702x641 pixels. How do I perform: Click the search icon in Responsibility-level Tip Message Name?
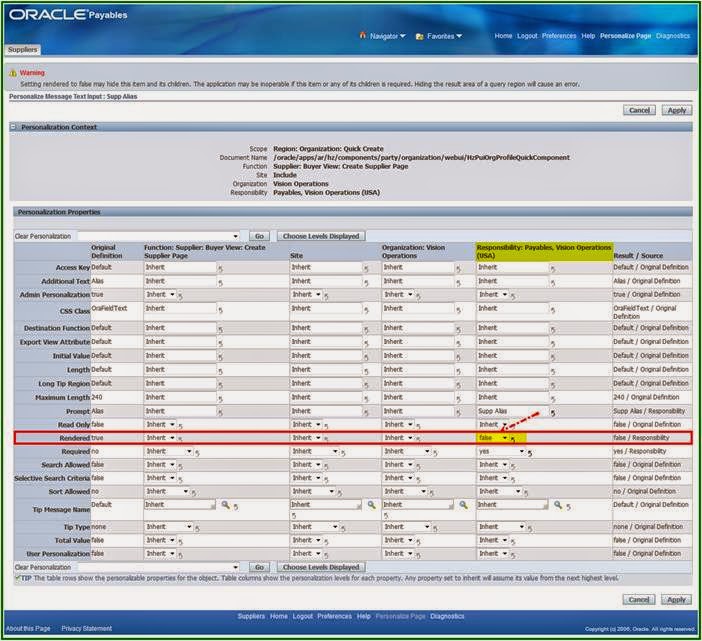click(558, 505)
